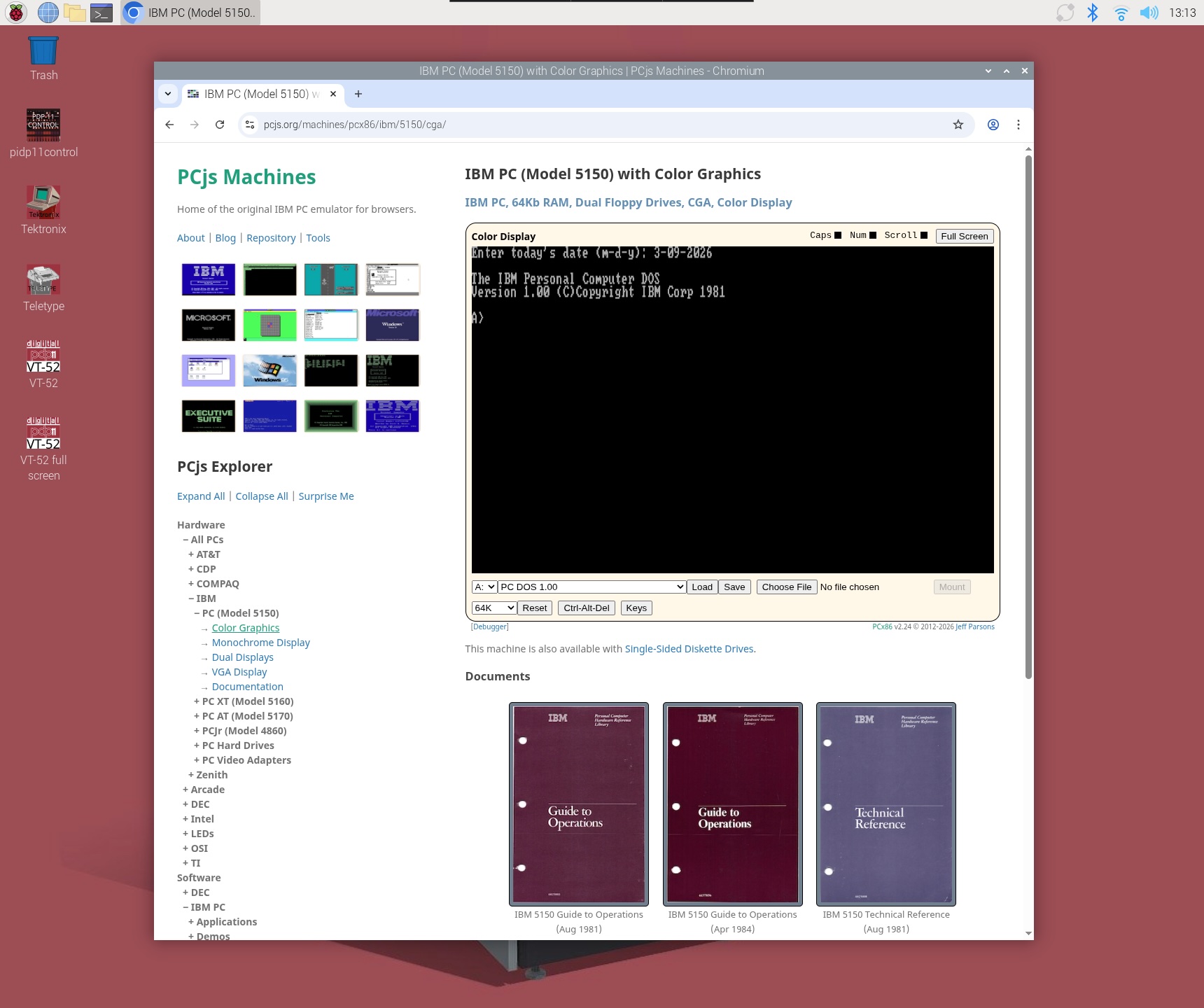Viewport: 1204px width, 1008px height.
Task: Collapse the All PCs tree node
Action: tap(203, 540)
